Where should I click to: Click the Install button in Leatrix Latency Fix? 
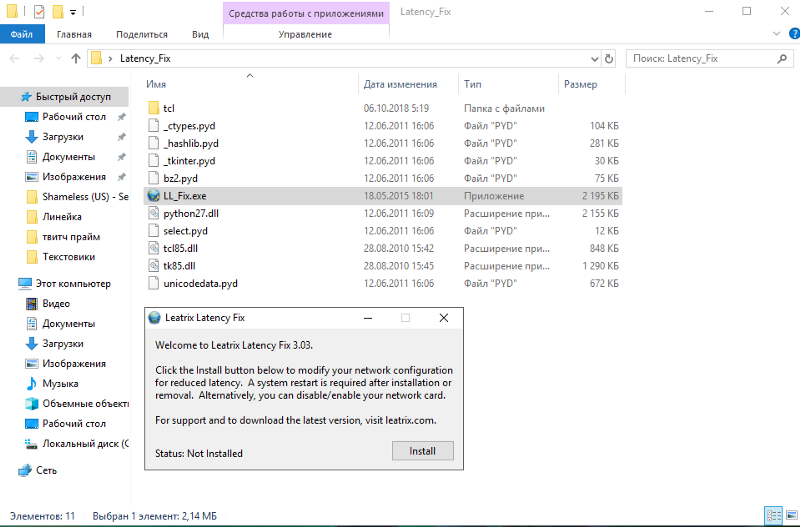tap(422, 451)
